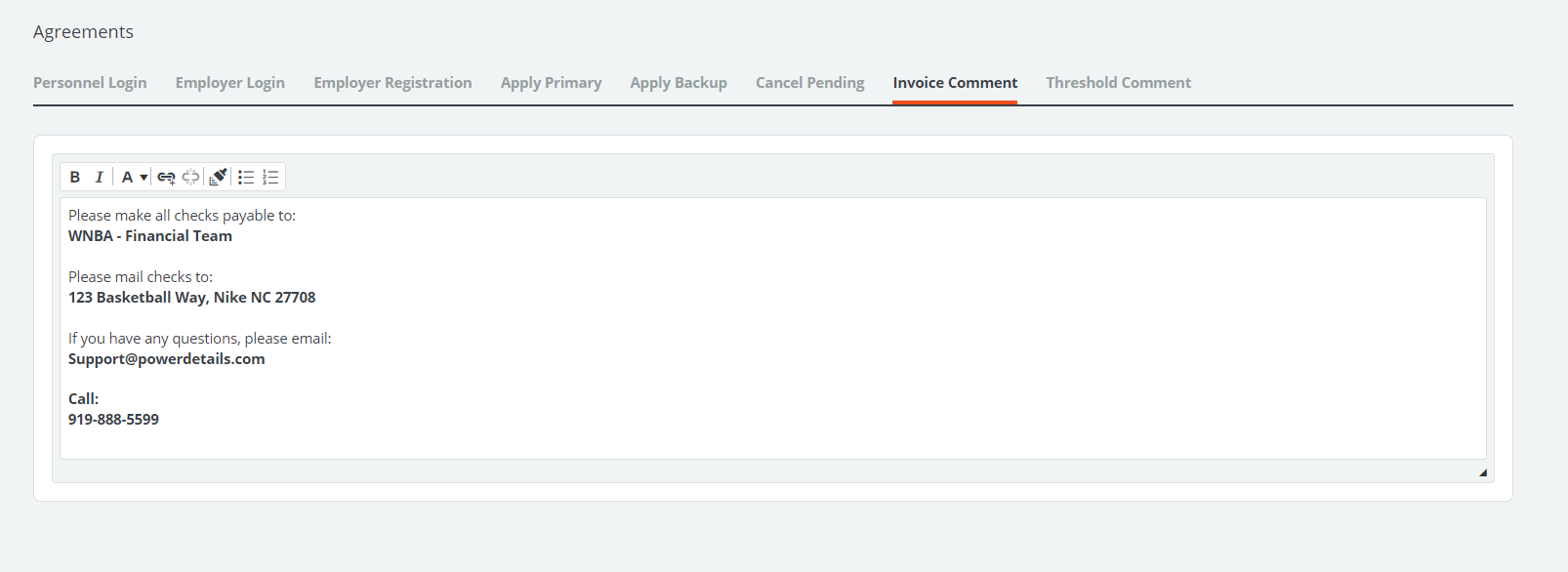Open the font color dropdown

click(134, 177)
